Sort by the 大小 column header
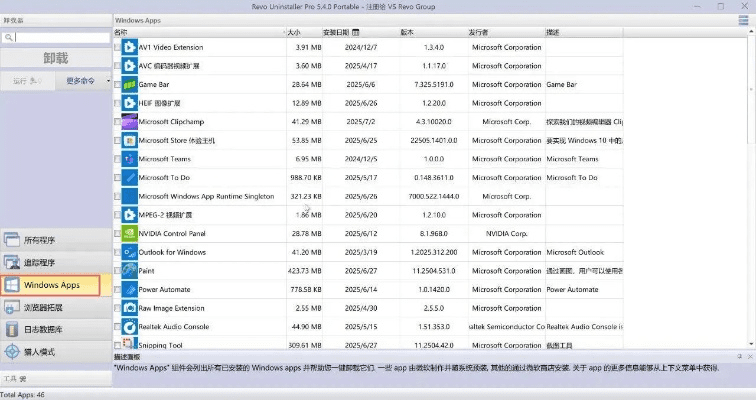The image size is (756, 400). tap(304, 32)
